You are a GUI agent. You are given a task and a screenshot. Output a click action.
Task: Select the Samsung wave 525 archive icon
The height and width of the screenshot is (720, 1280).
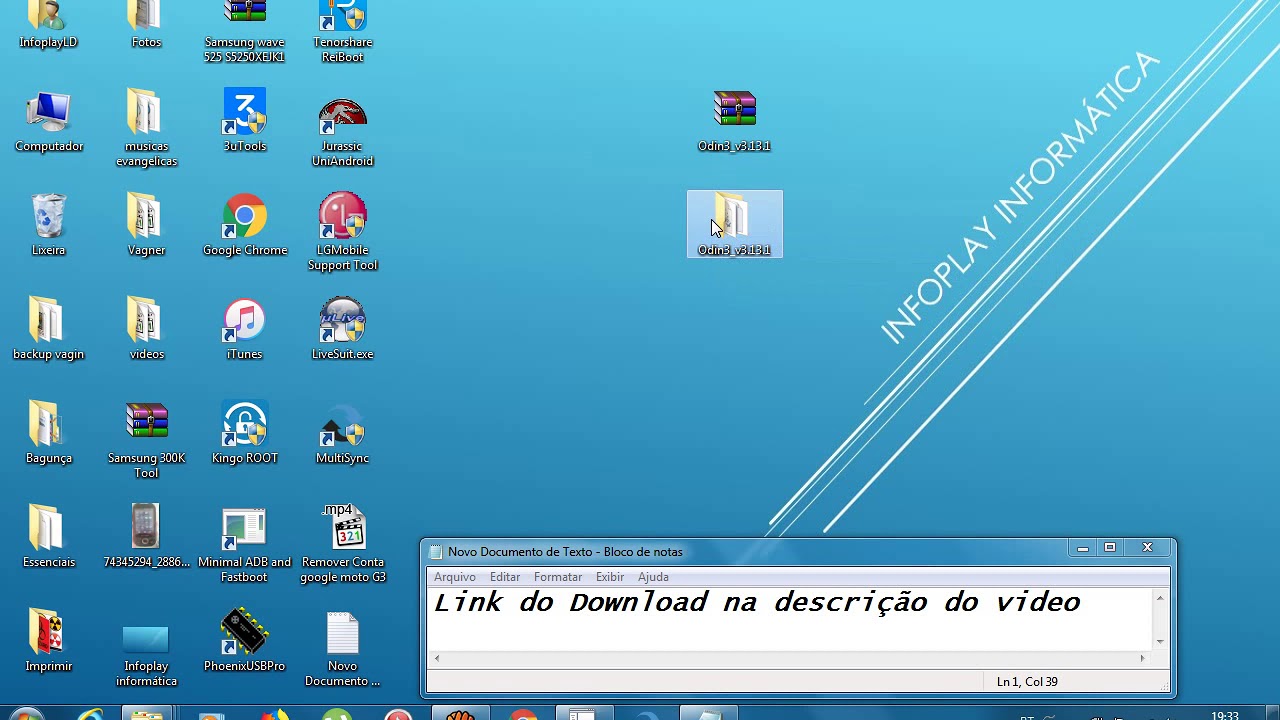click(x=244, y=32)
